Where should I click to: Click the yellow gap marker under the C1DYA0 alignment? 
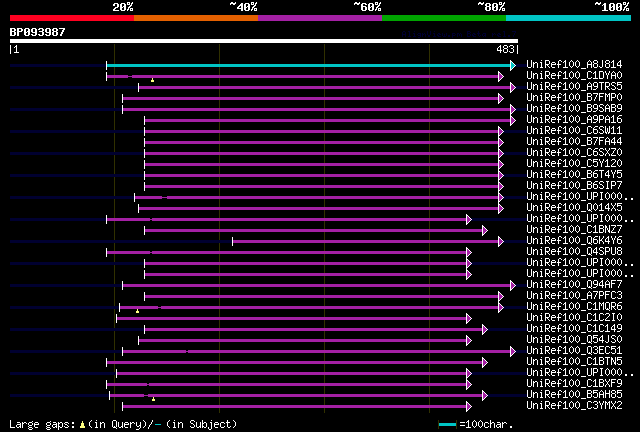coord(152,80)
